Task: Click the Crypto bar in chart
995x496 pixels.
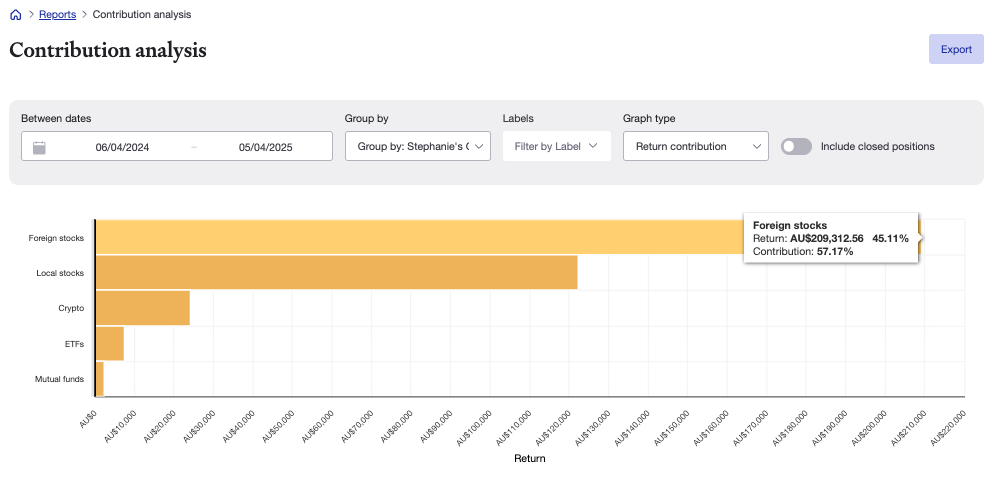Action: coord(142,308)
